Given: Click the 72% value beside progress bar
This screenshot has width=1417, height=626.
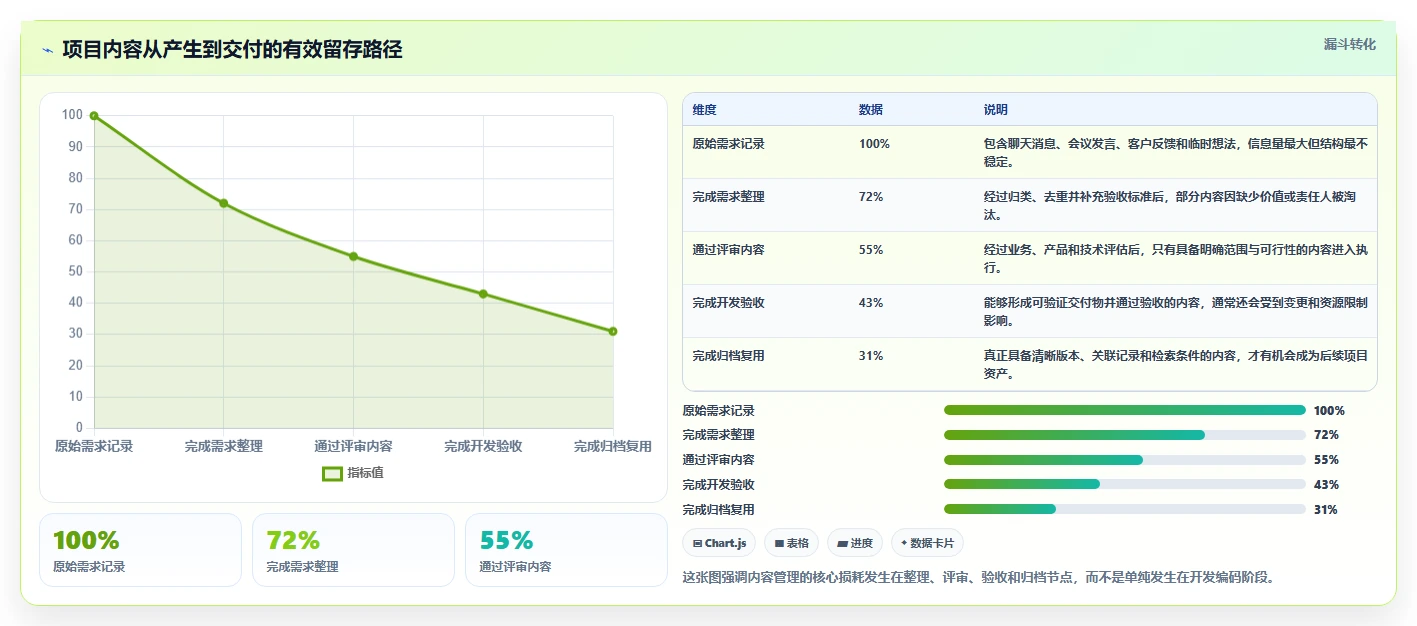Looking at the screenshot, I should (x=1326, y=435).
